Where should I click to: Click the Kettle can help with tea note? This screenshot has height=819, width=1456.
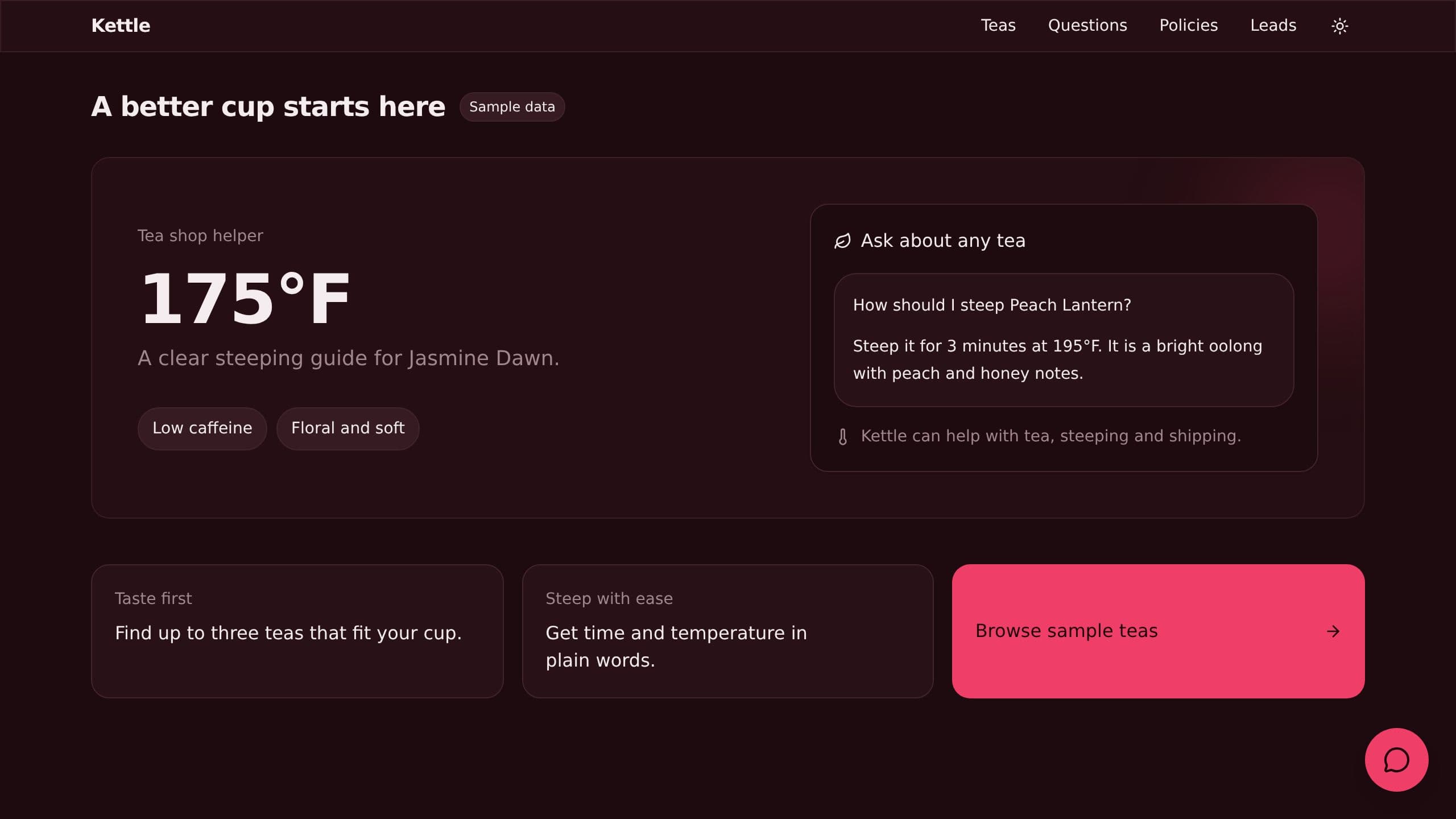tap(1050, 436)
